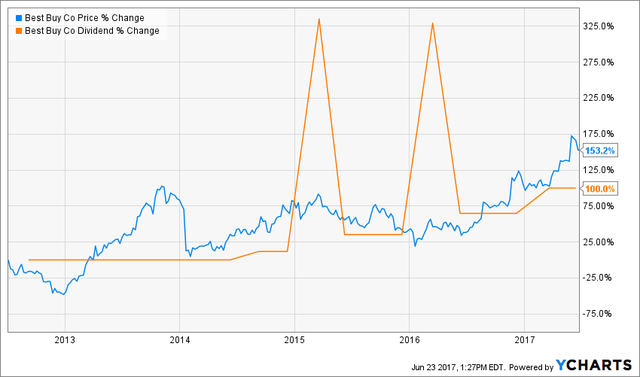Click the blue price line low near 2013

coord(63,294)
